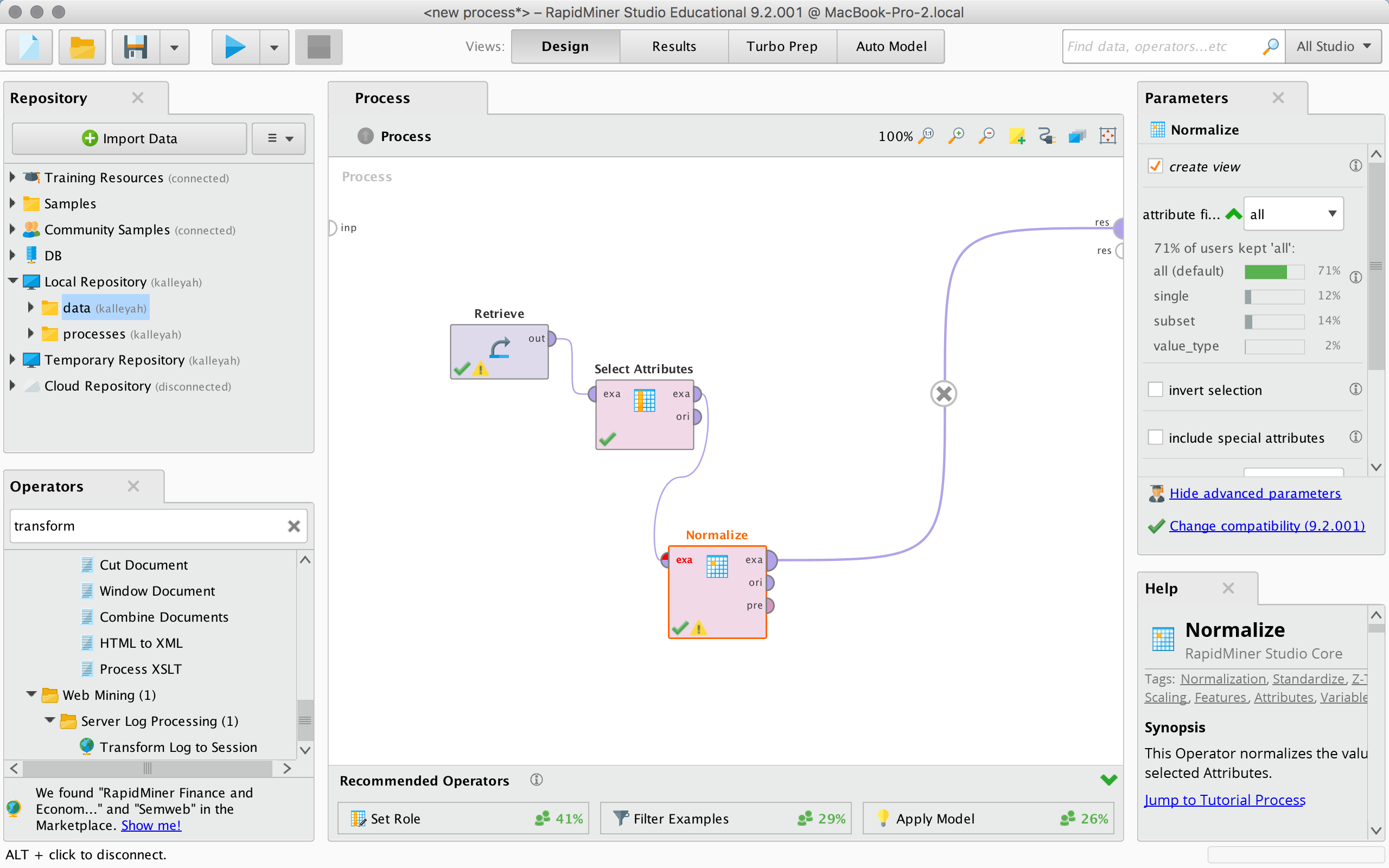
Task: Open the save options dropdown arrow
Action: point(175,47)
